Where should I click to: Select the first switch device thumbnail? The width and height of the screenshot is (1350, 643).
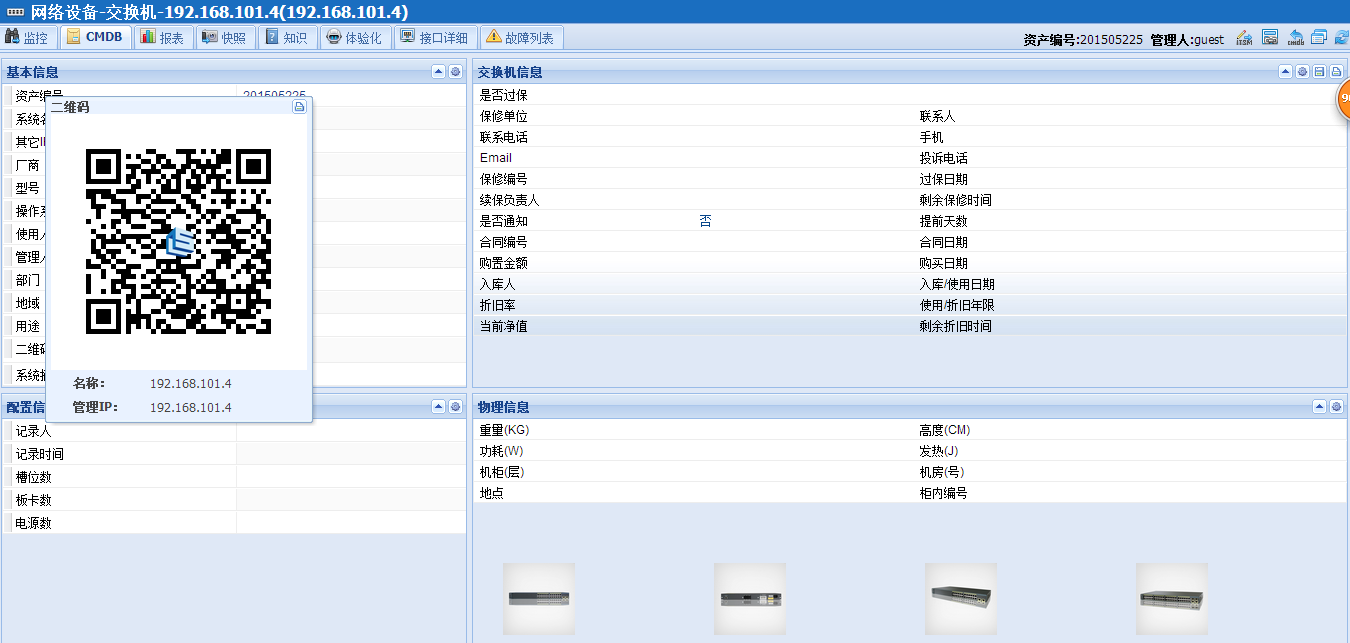(x=539, y=598)
